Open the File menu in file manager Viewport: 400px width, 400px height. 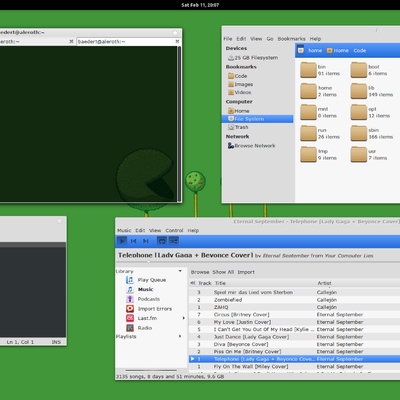[228, 39]
